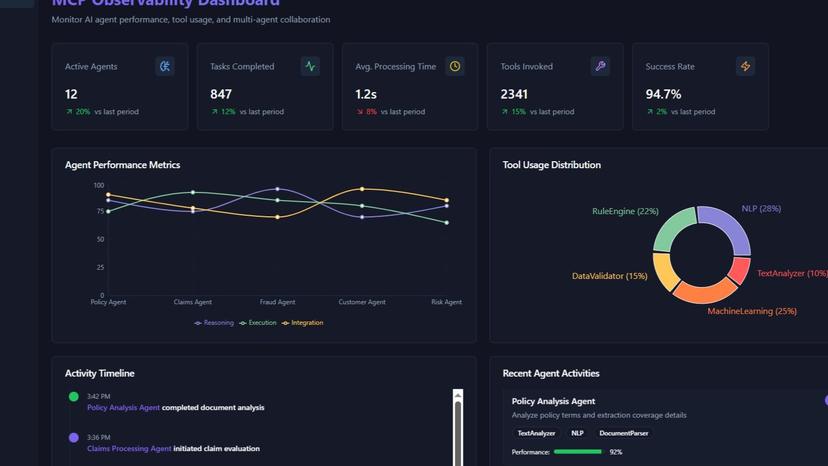Screen dimensions: 828x466
Task: Click the Success Rate lightning bolt icon
Action: [745, 66]
